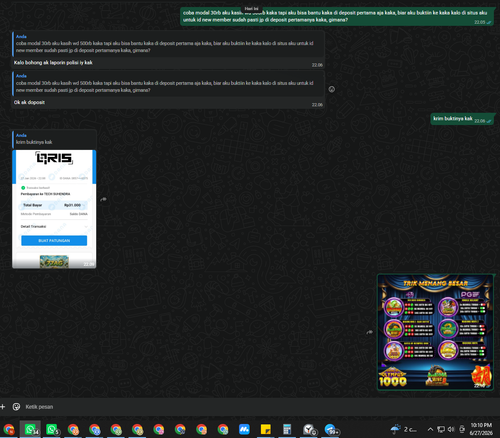Click timestamp 22.05 on top sent message
Screen dimensions: 500x438
click(x=480, y=22)
